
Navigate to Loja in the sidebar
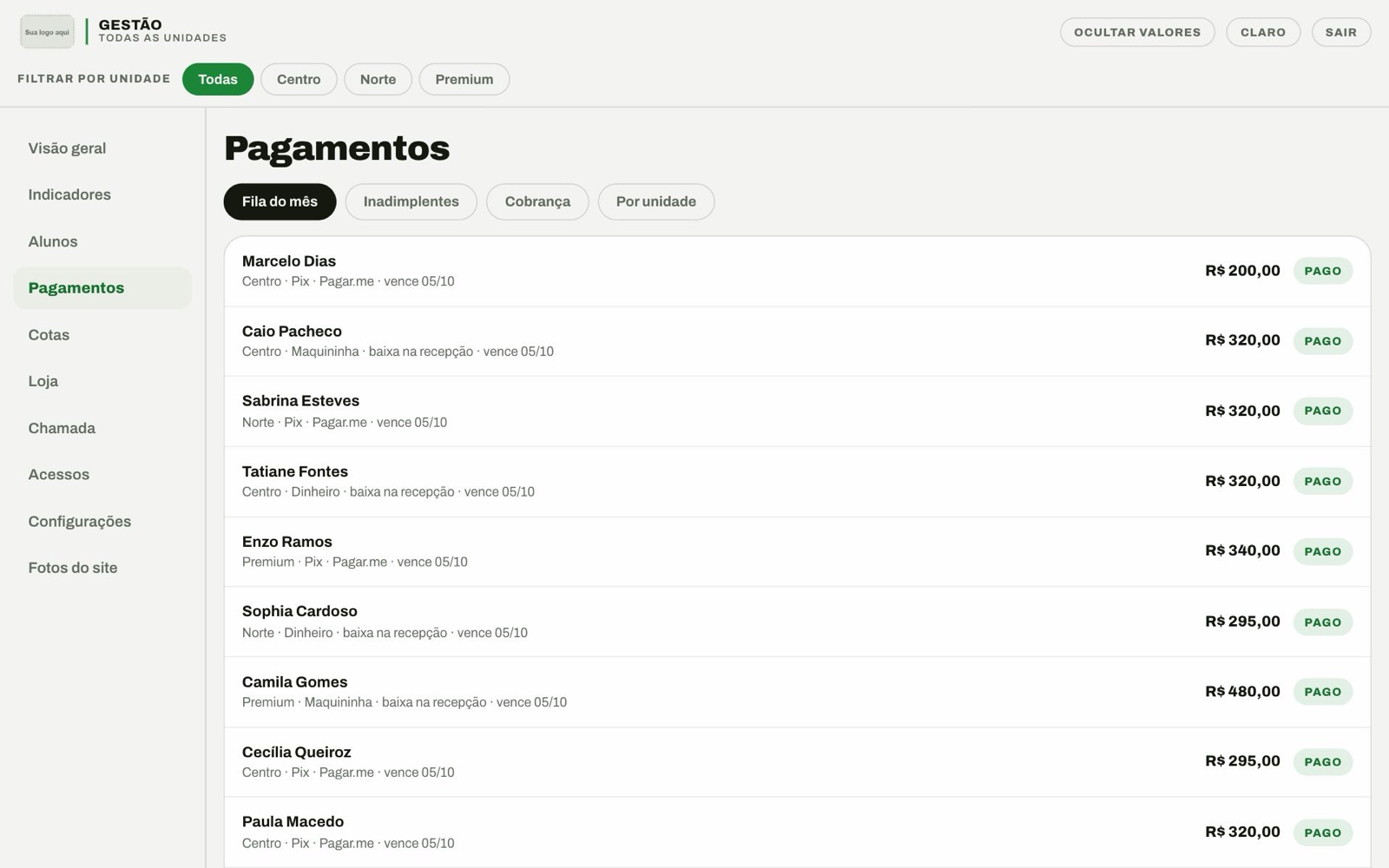tap(102, 381)
